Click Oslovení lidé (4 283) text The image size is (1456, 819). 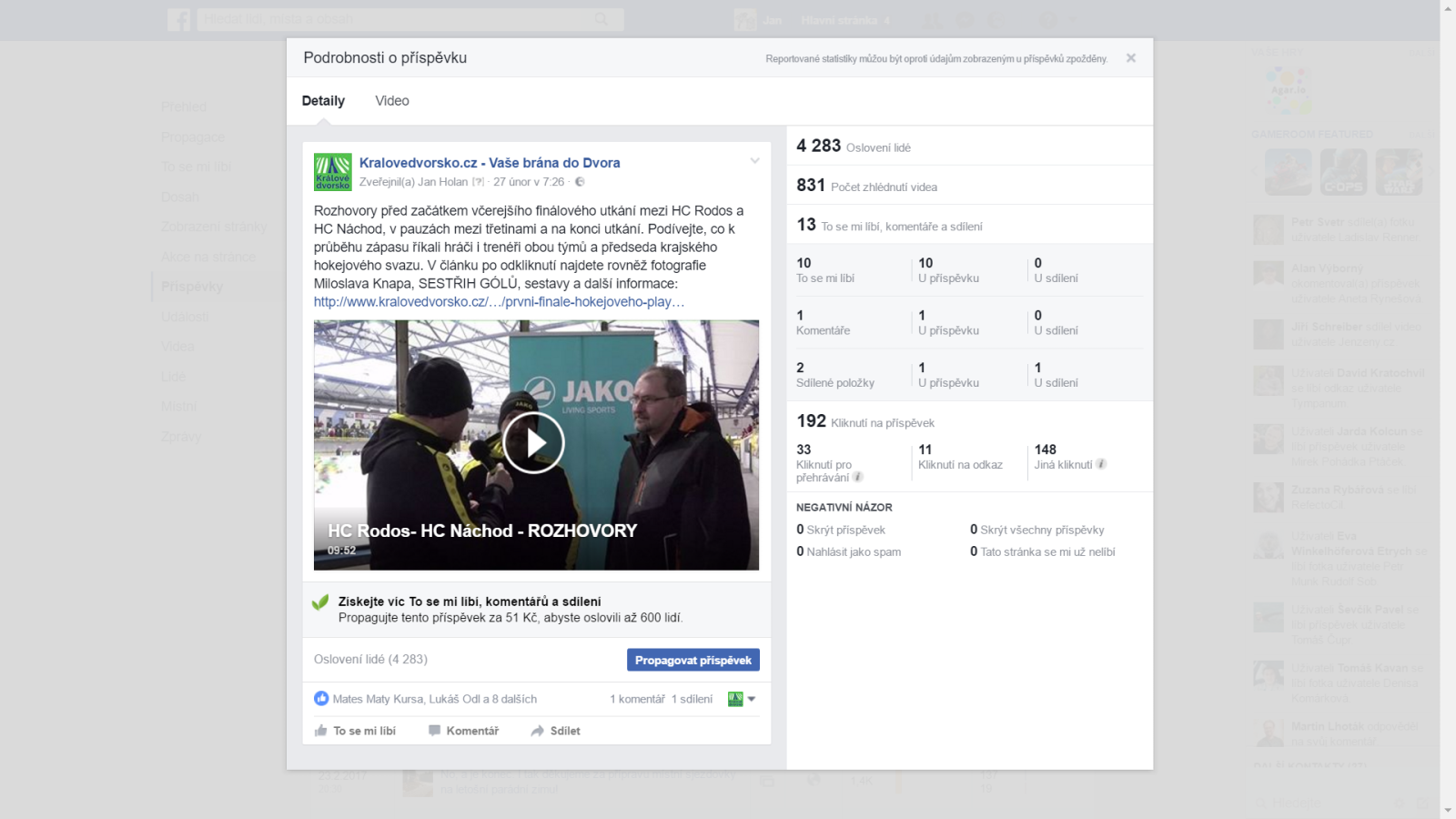click(370, 659)
